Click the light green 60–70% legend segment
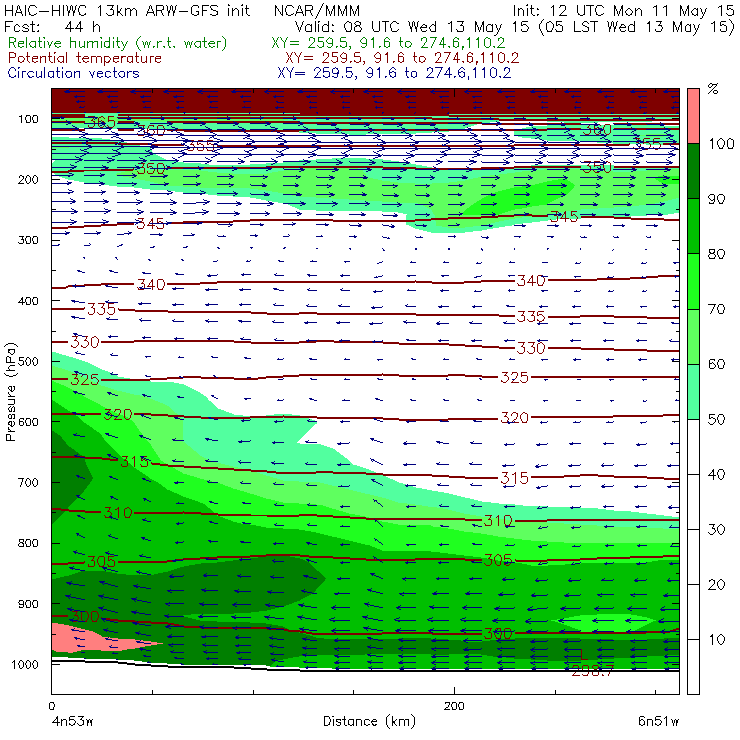Screen dimensions: 740x740 693,336
